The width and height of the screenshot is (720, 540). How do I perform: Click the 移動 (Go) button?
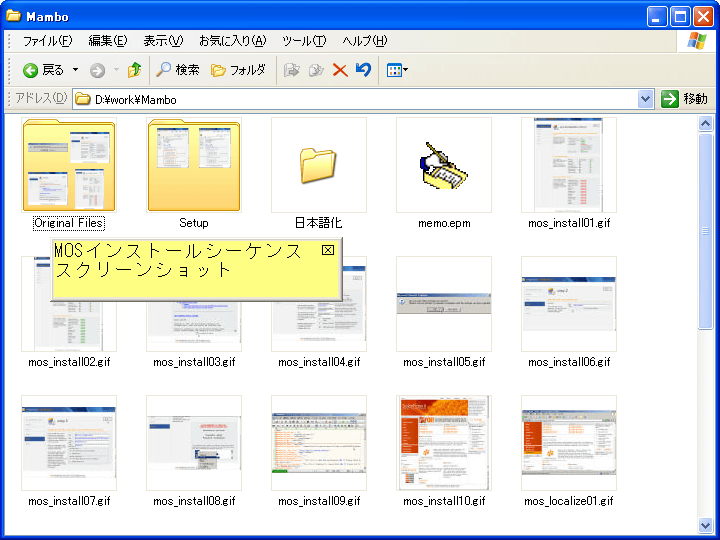685,99
